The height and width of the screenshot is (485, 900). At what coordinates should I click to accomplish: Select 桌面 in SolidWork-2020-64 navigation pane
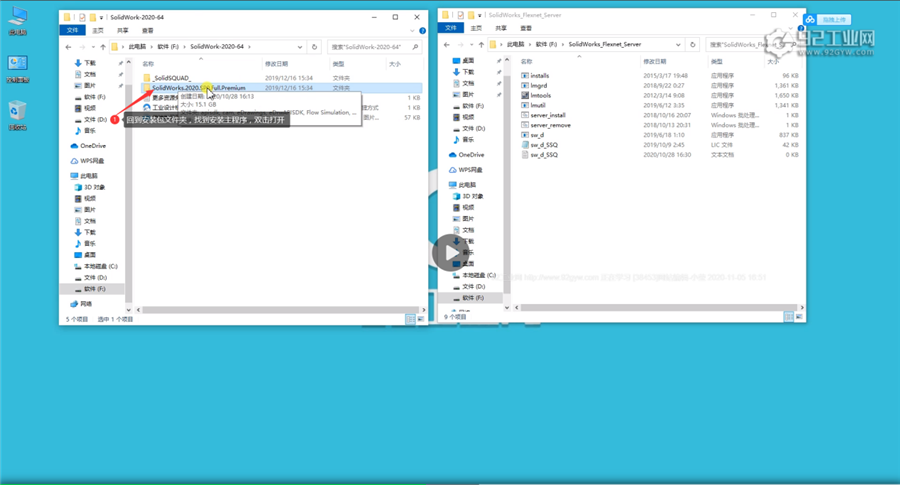tap(85, 255)
